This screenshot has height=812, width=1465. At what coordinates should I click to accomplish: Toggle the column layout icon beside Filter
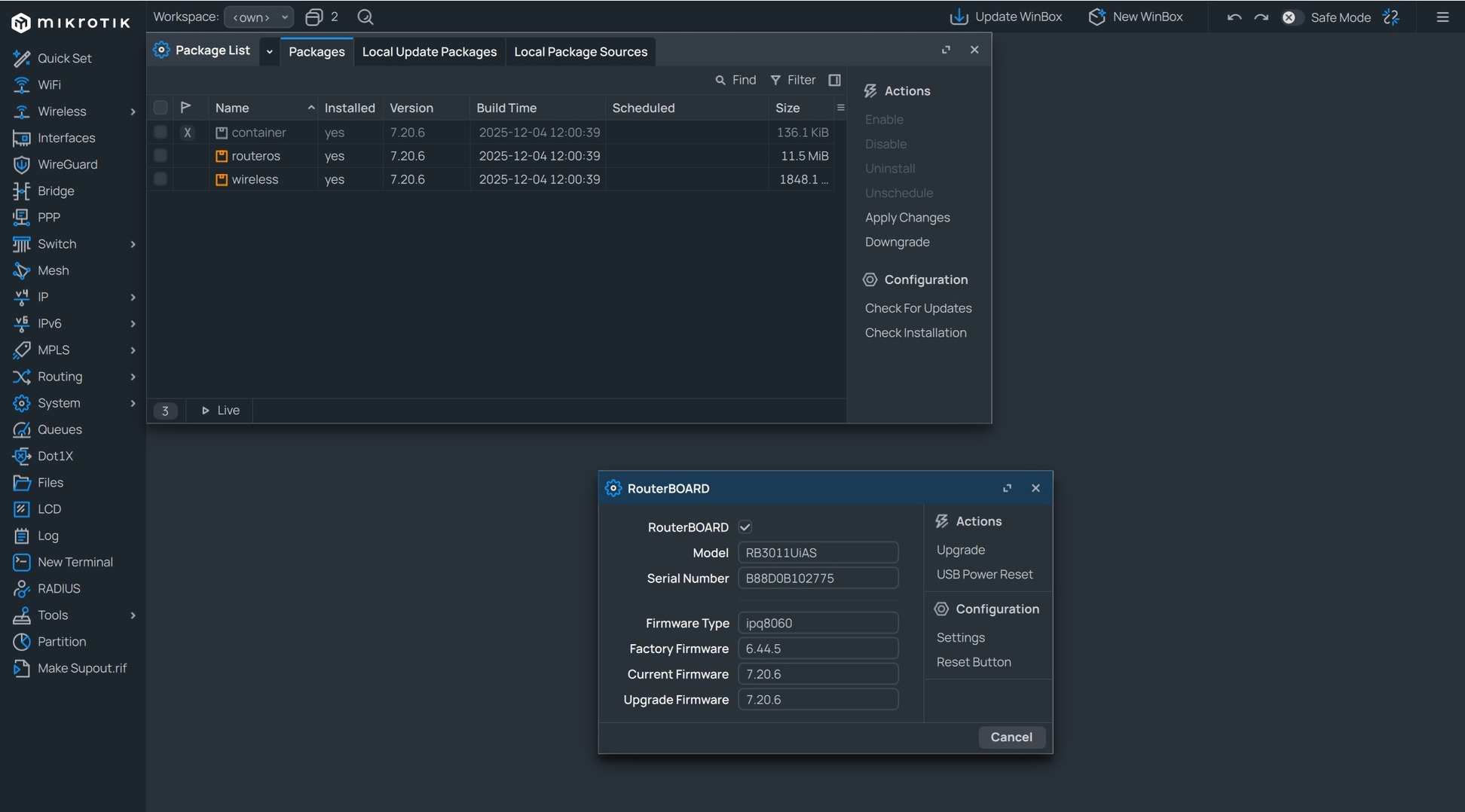click(x=834, y=80)
